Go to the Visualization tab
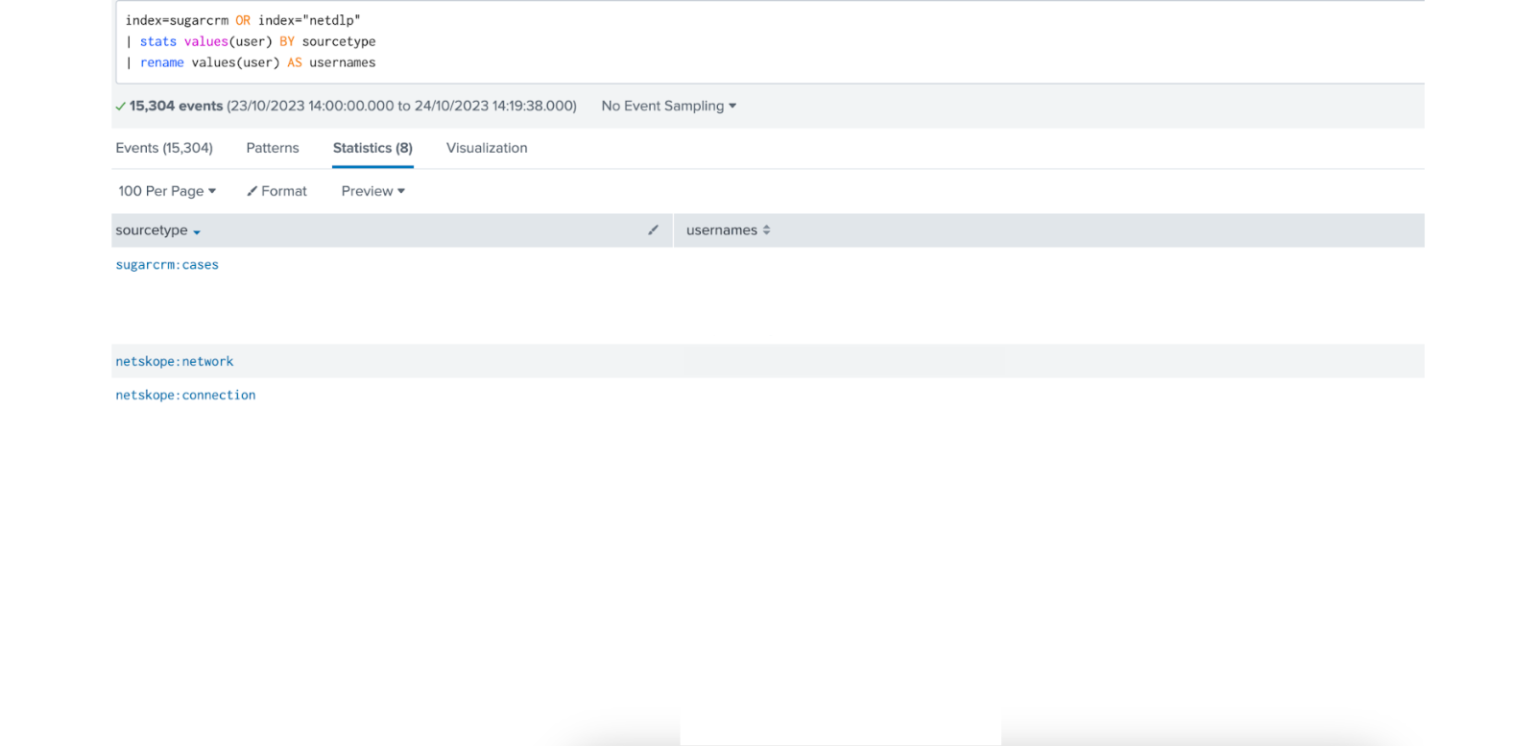Screen dimensions: 1536x746 tap(487, 148)
